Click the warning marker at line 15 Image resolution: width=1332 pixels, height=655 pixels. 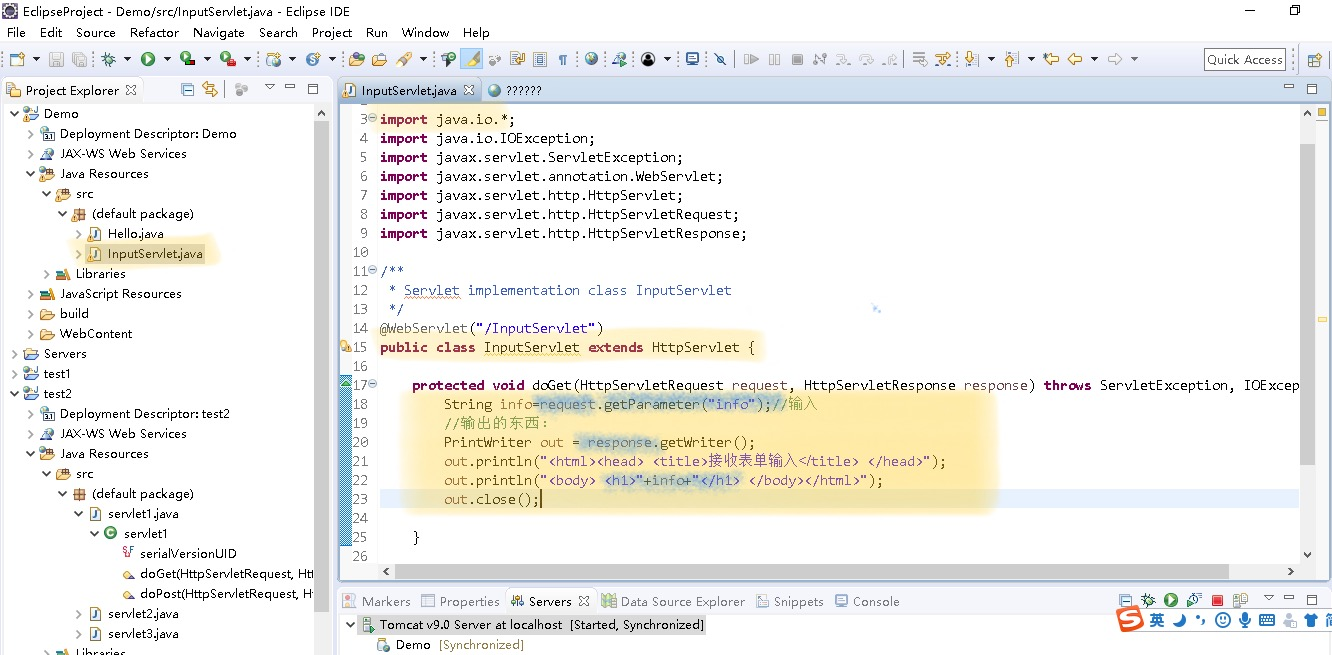(346, 347)
